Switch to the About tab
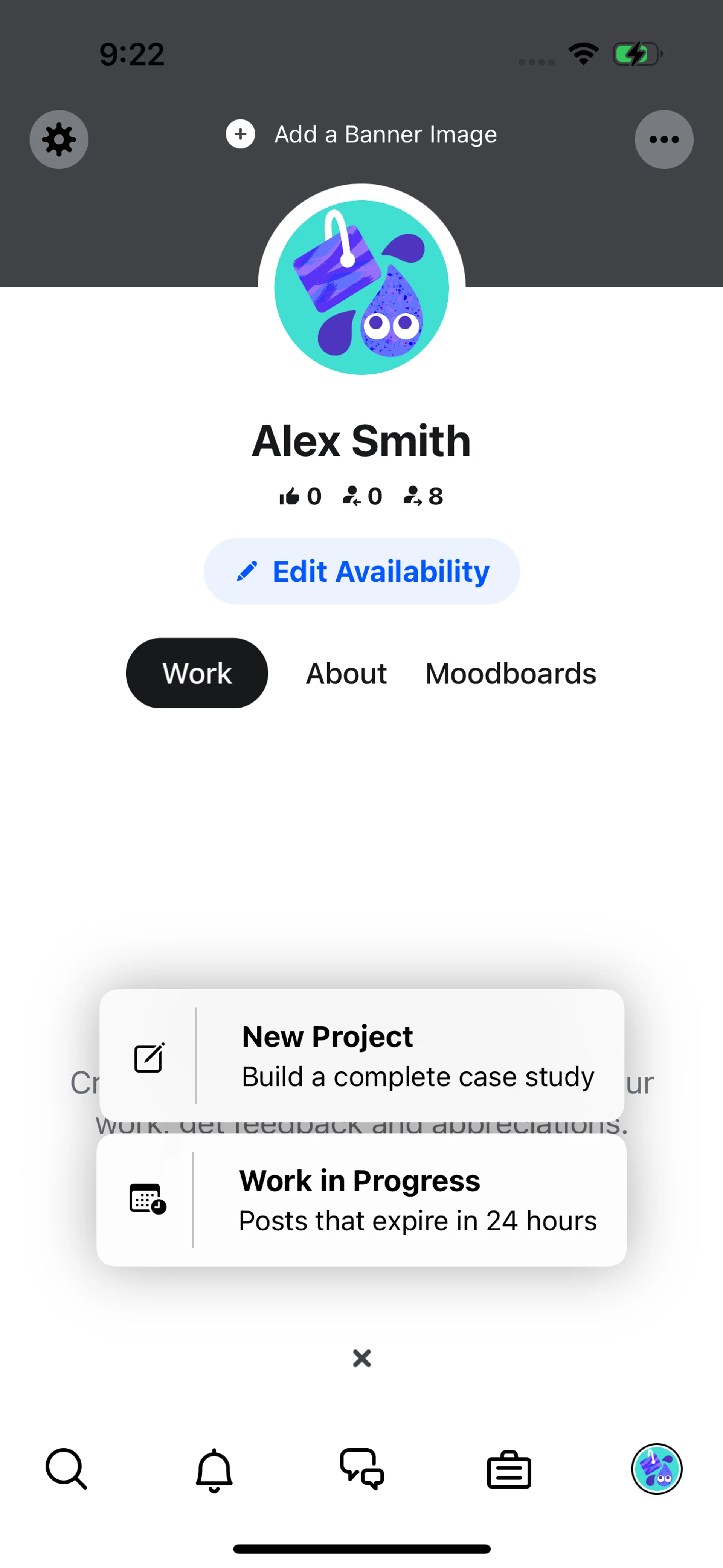Image resolution: width=723 pixels, height=1568 pixels. point(346,673)
